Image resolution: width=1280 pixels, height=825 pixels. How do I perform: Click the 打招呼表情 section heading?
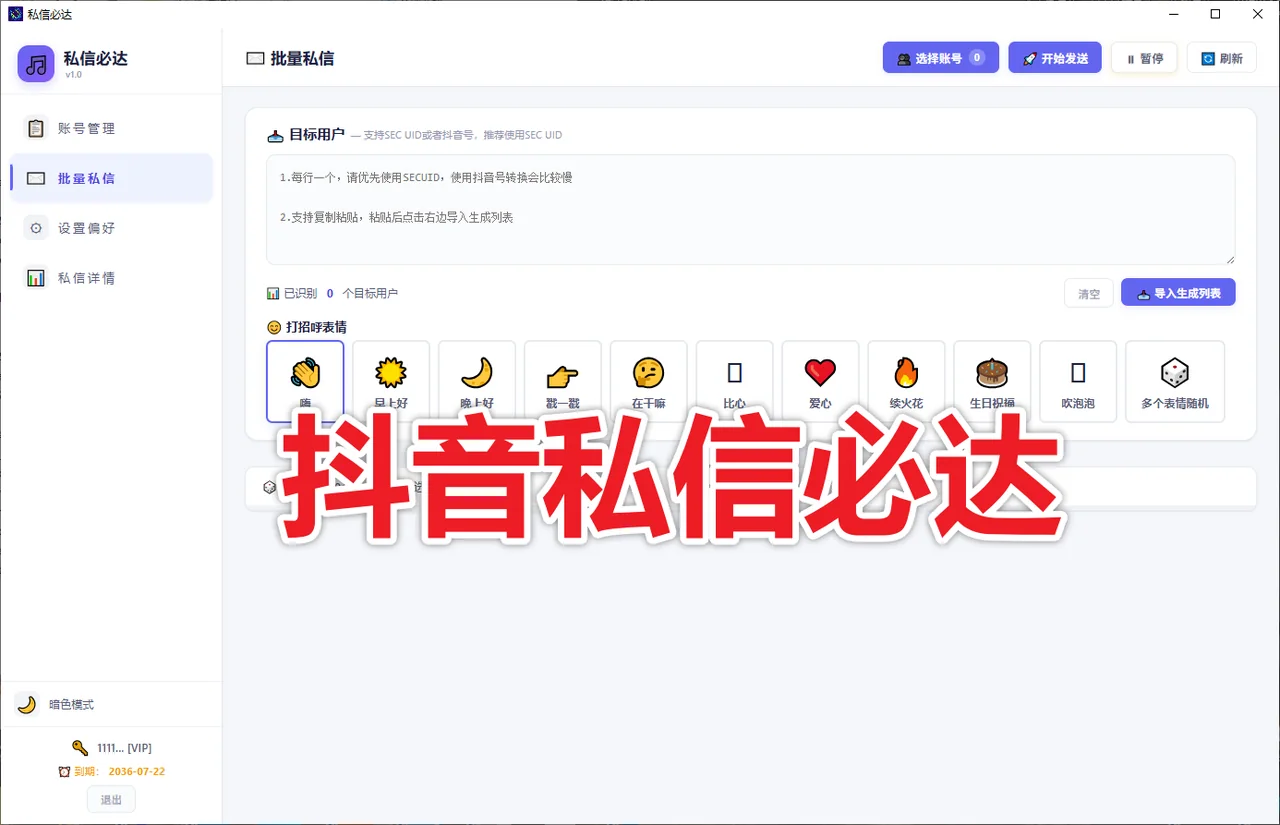[307, 327]
